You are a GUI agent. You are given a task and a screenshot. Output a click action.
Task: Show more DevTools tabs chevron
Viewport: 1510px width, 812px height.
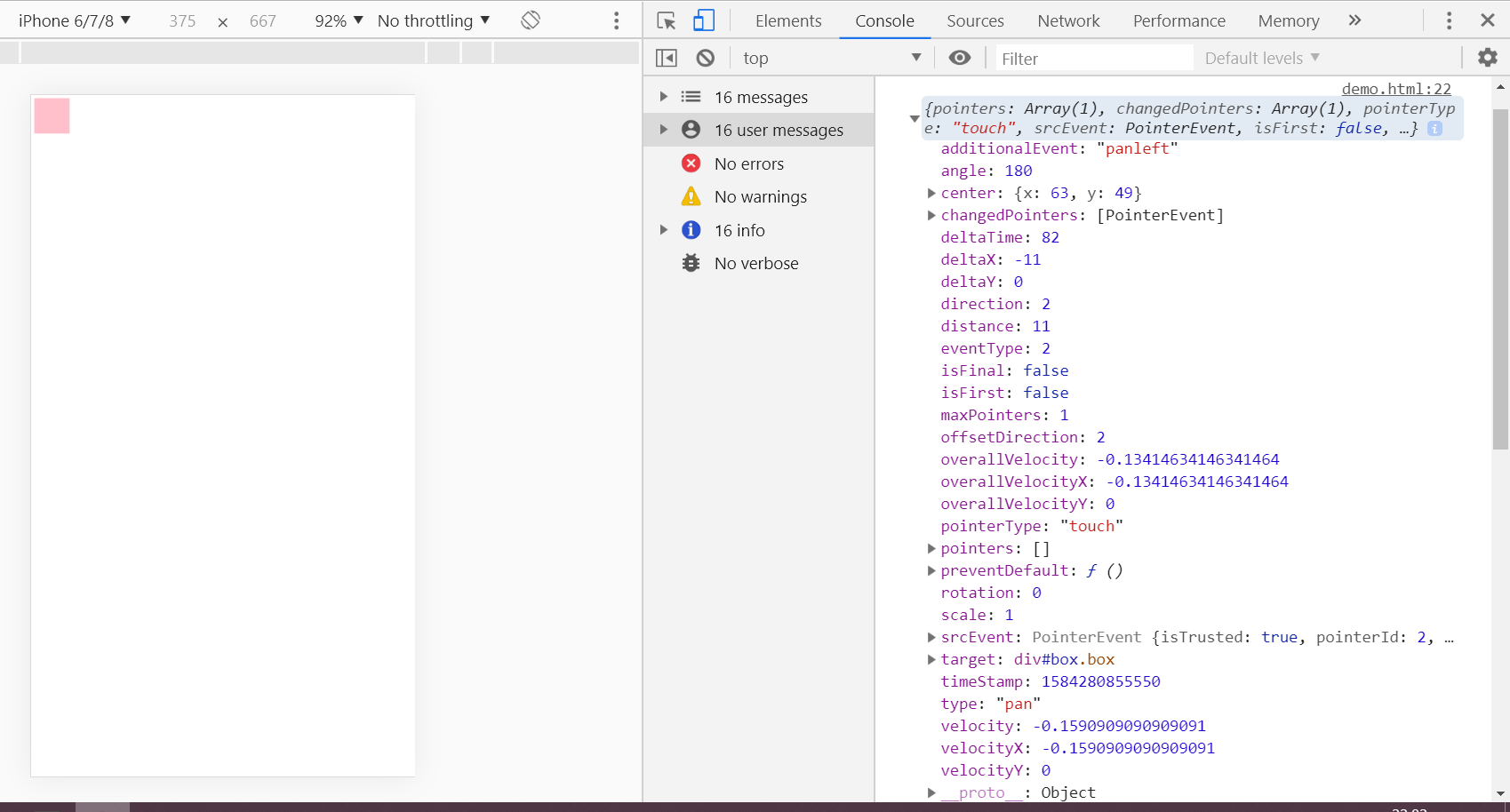[x=1354, y=20]
